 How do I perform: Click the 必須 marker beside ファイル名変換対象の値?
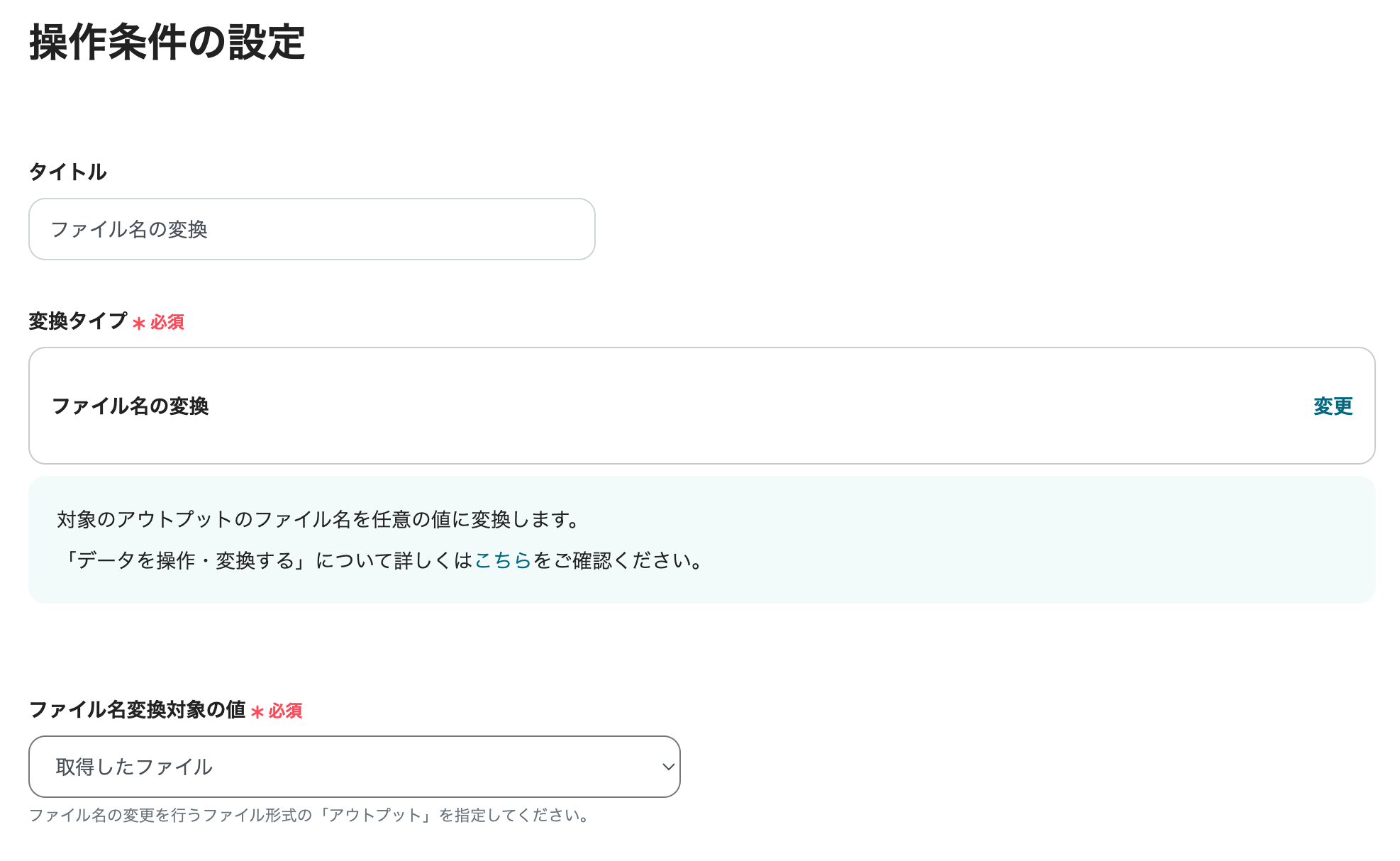point(284,711)
